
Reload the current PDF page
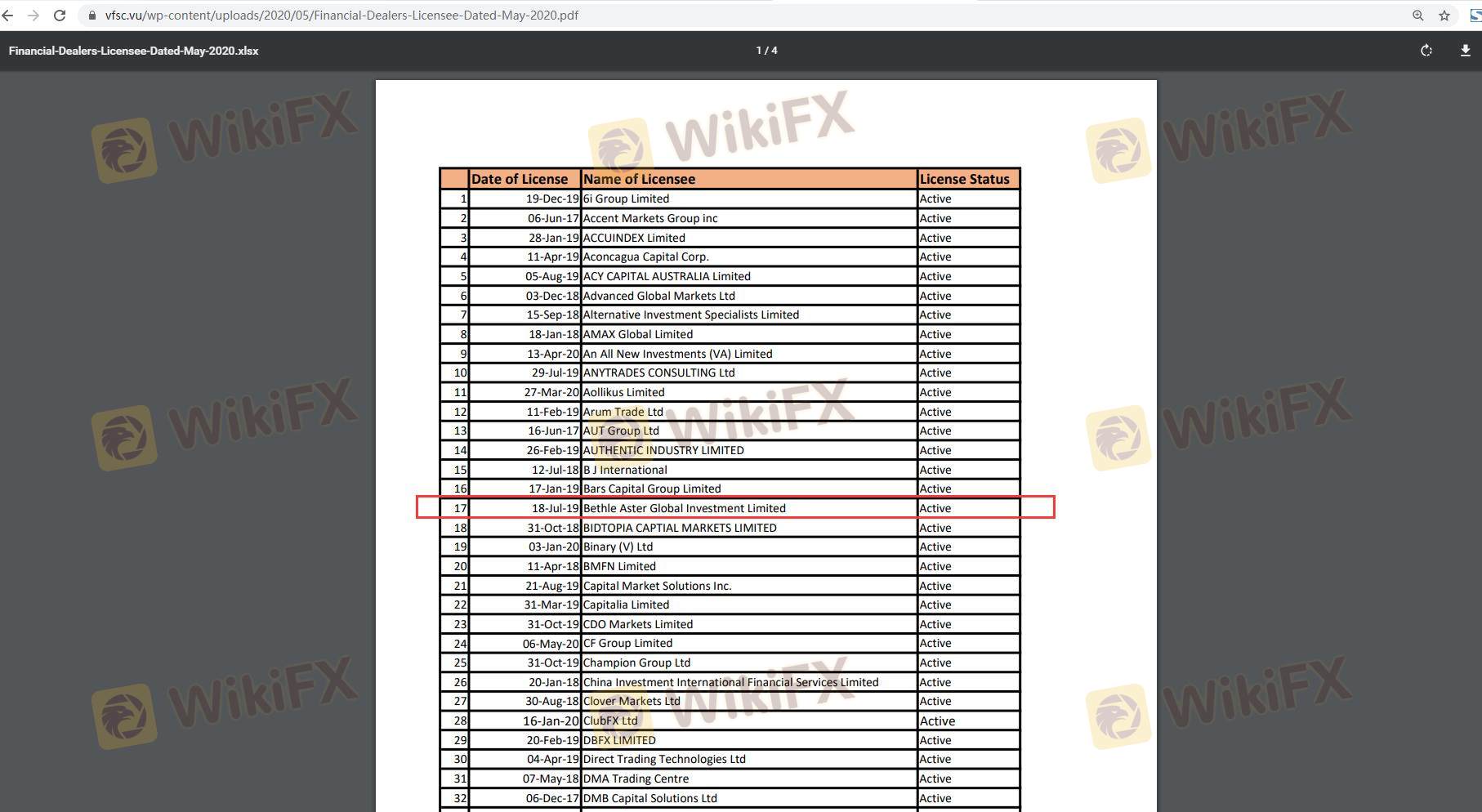(x=60, y=16)
